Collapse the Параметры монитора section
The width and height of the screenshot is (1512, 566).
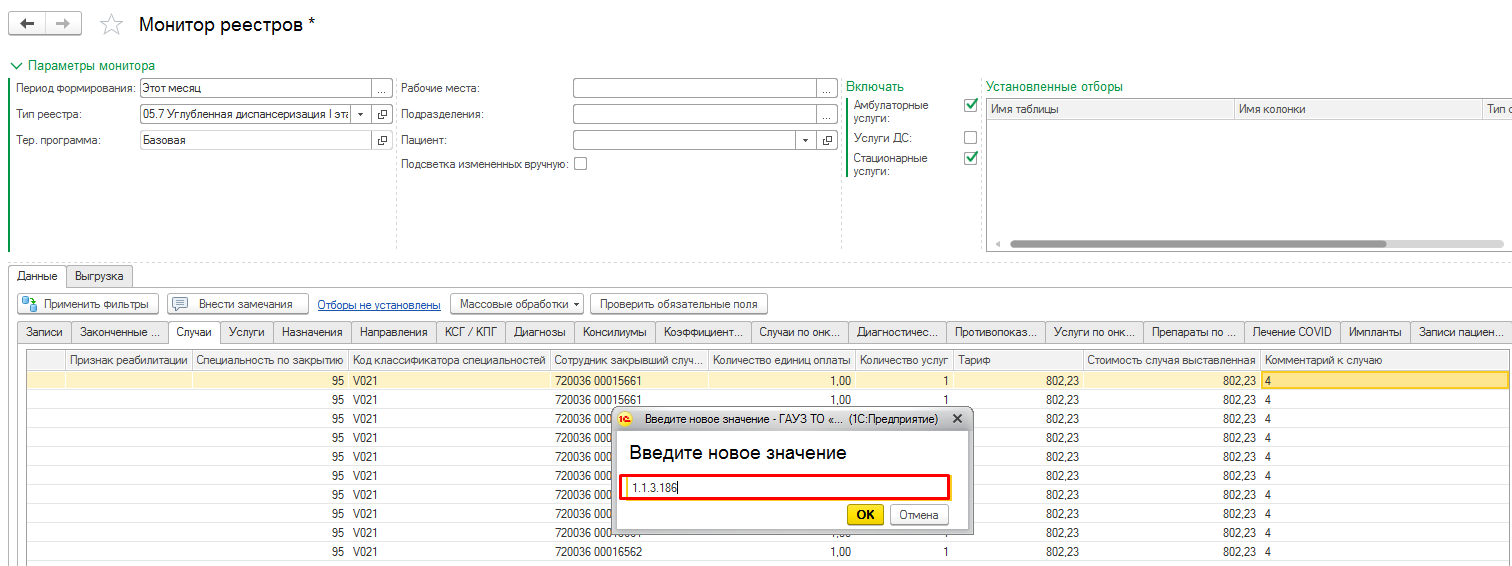(16, 66)
